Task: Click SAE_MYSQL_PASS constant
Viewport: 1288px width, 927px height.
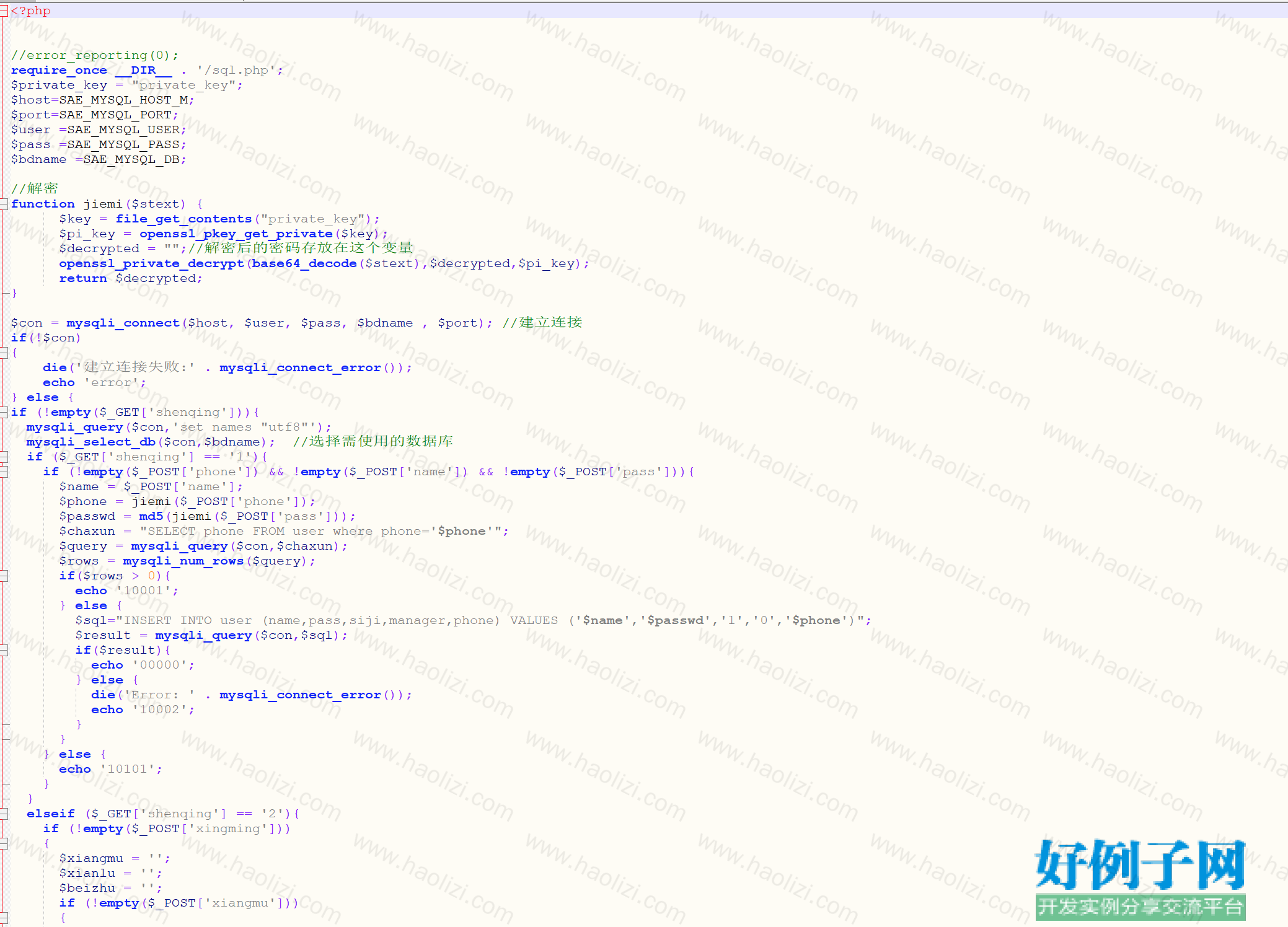Action: coord(123,144)
